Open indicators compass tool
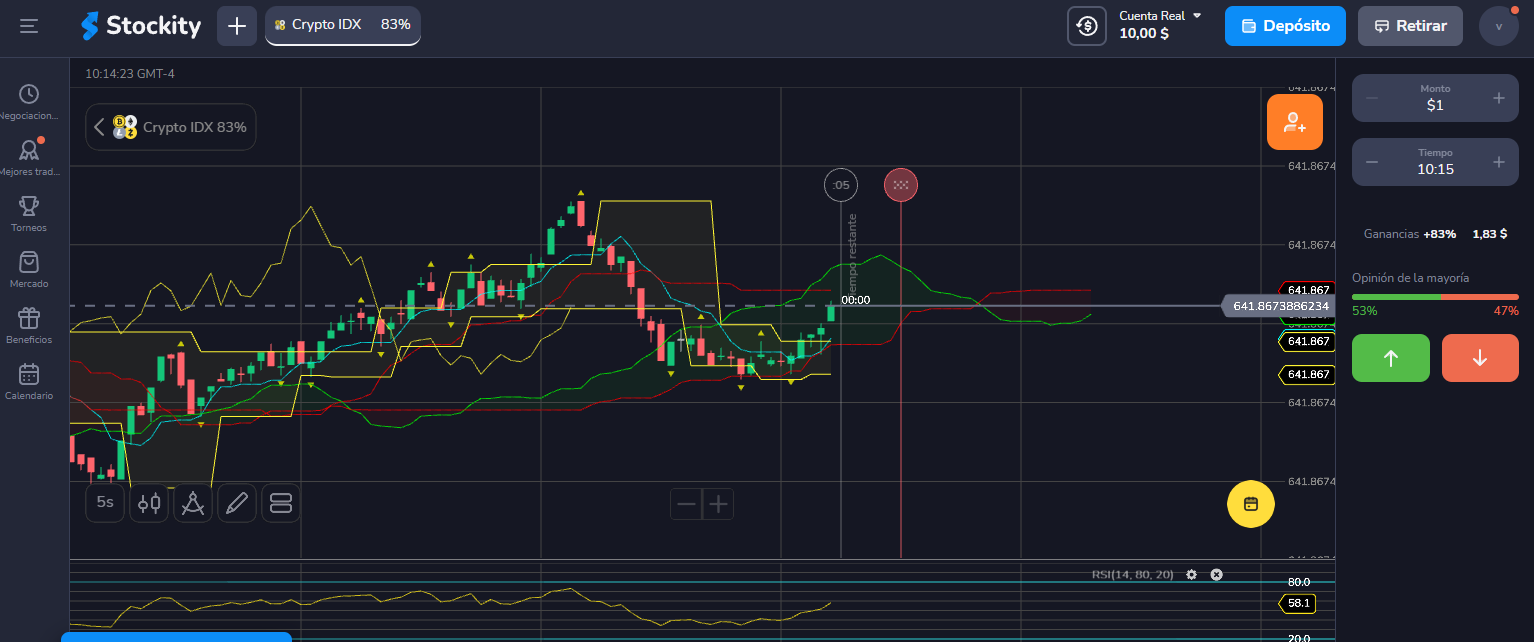The image size is (1534, 642). click(x=193, y=503)
